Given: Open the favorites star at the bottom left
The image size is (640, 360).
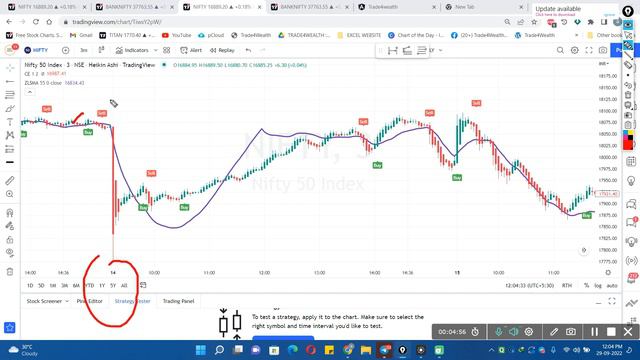Looking at the screenshot, I should [9, 327].
